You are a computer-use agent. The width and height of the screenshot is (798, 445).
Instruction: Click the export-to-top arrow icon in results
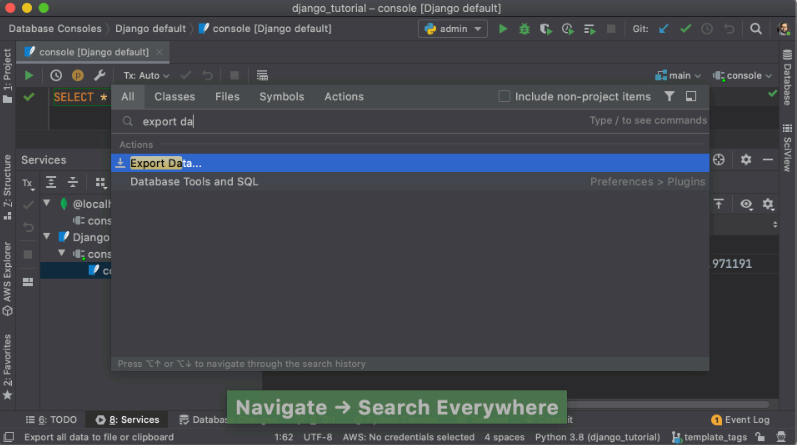[719, 204]
